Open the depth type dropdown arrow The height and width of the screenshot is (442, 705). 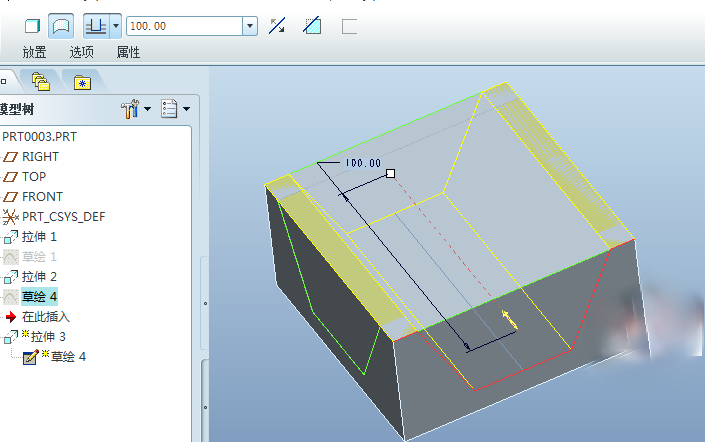(x=115, y=26)
